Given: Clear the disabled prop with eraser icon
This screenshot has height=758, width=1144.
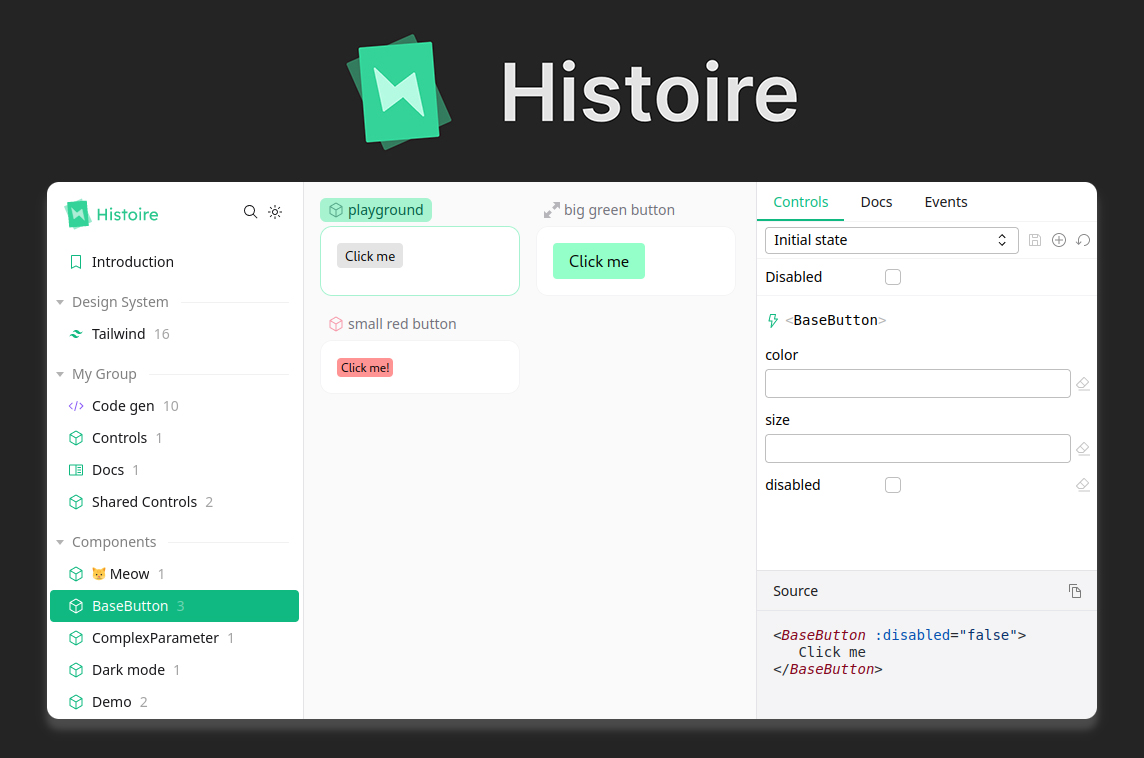Looking at the screenshot, I should tap(1083, 485).
